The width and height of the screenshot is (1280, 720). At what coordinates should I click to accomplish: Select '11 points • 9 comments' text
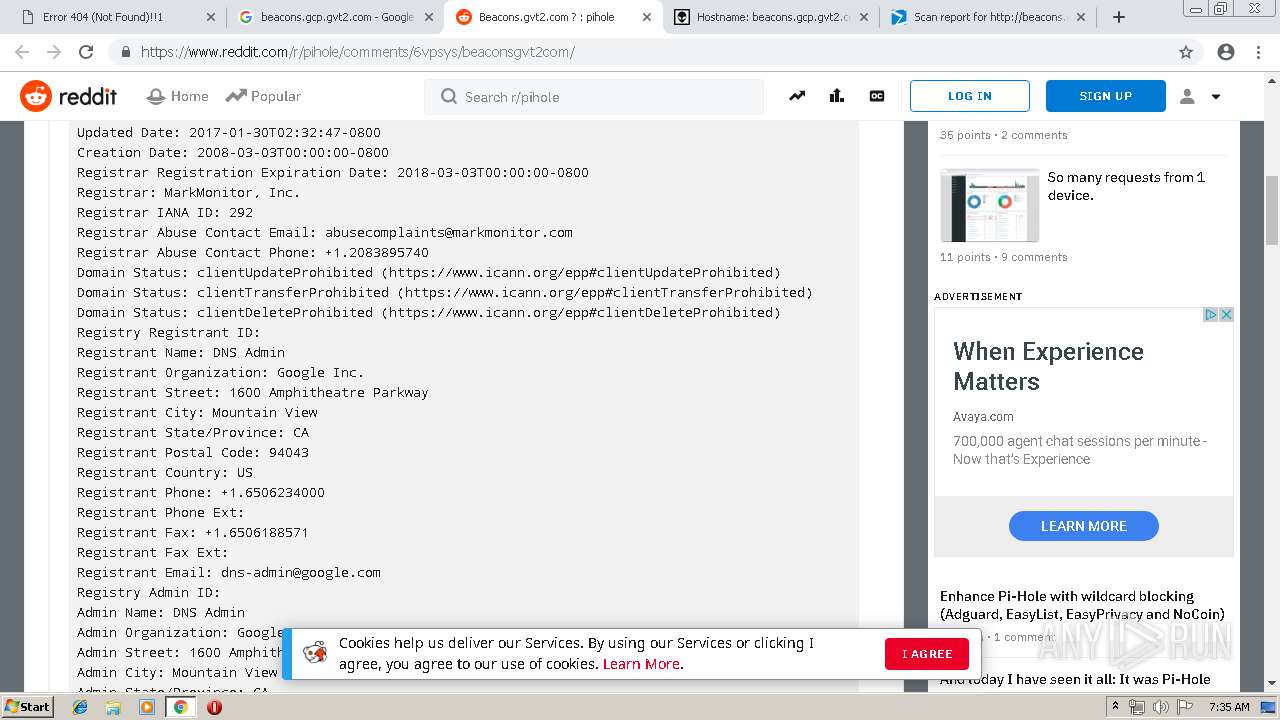(x=1003, y=257)
